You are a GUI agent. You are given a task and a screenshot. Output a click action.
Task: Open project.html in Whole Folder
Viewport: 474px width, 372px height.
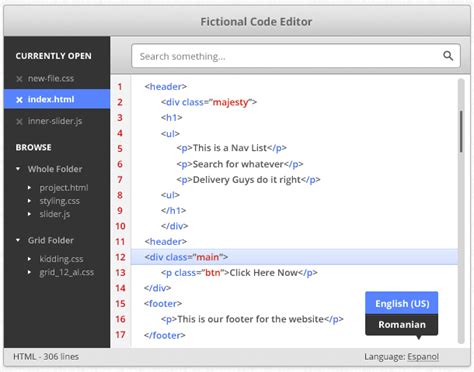coord(64,188)
